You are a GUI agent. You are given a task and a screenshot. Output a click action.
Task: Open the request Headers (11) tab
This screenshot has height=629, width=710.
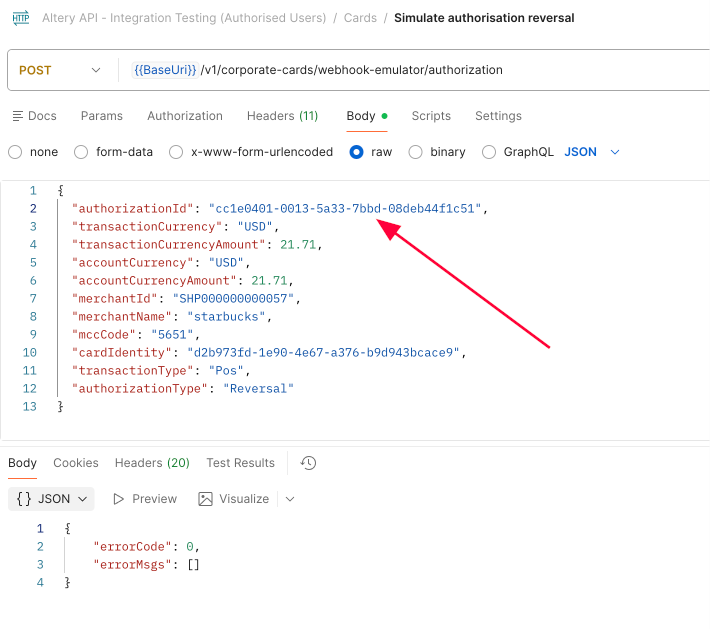283,116
